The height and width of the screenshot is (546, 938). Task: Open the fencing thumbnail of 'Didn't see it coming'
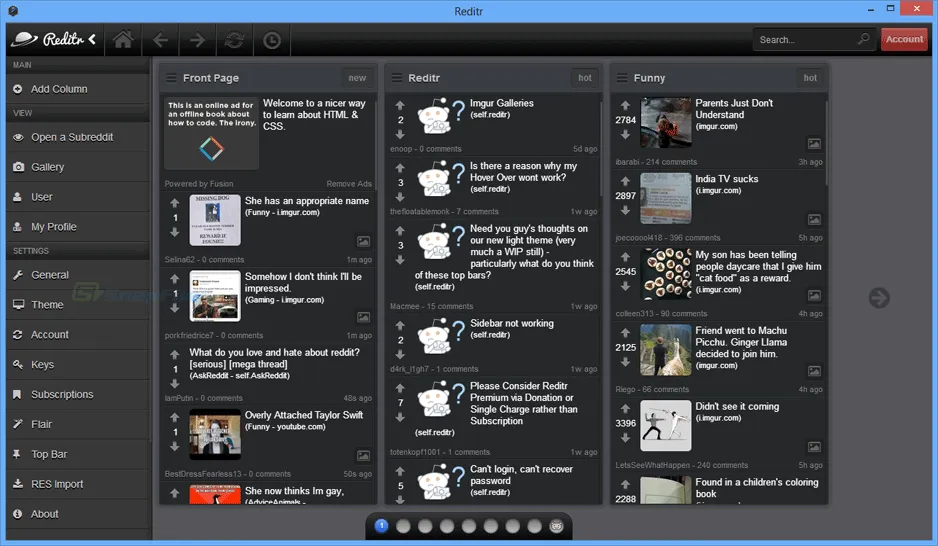666,426
